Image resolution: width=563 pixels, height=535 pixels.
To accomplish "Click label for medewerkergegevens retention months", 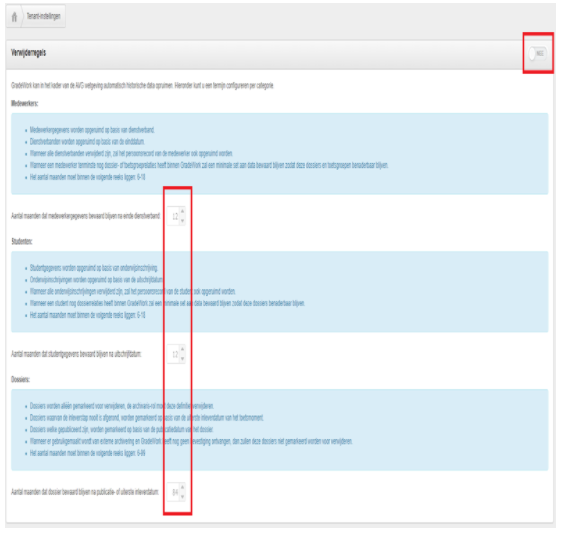I will click(x=85, y=216).
